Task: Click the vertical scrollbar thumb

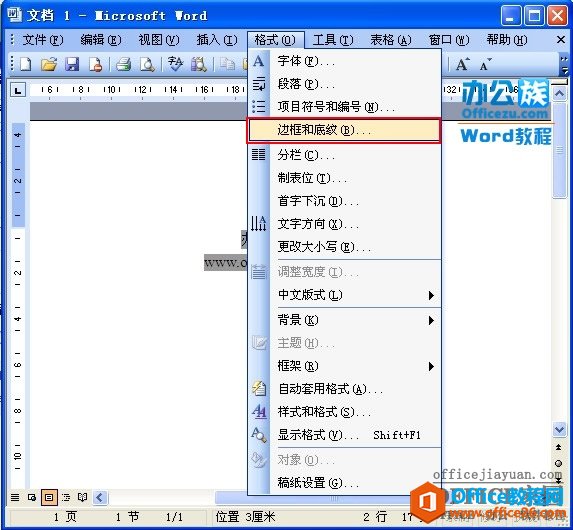Action: (x=559, y=151)
